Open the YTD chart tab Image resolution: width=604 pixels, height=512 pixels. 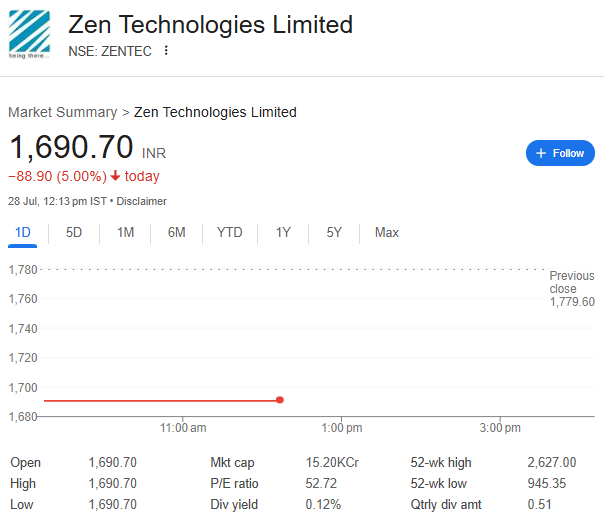[x=230, y=233]
